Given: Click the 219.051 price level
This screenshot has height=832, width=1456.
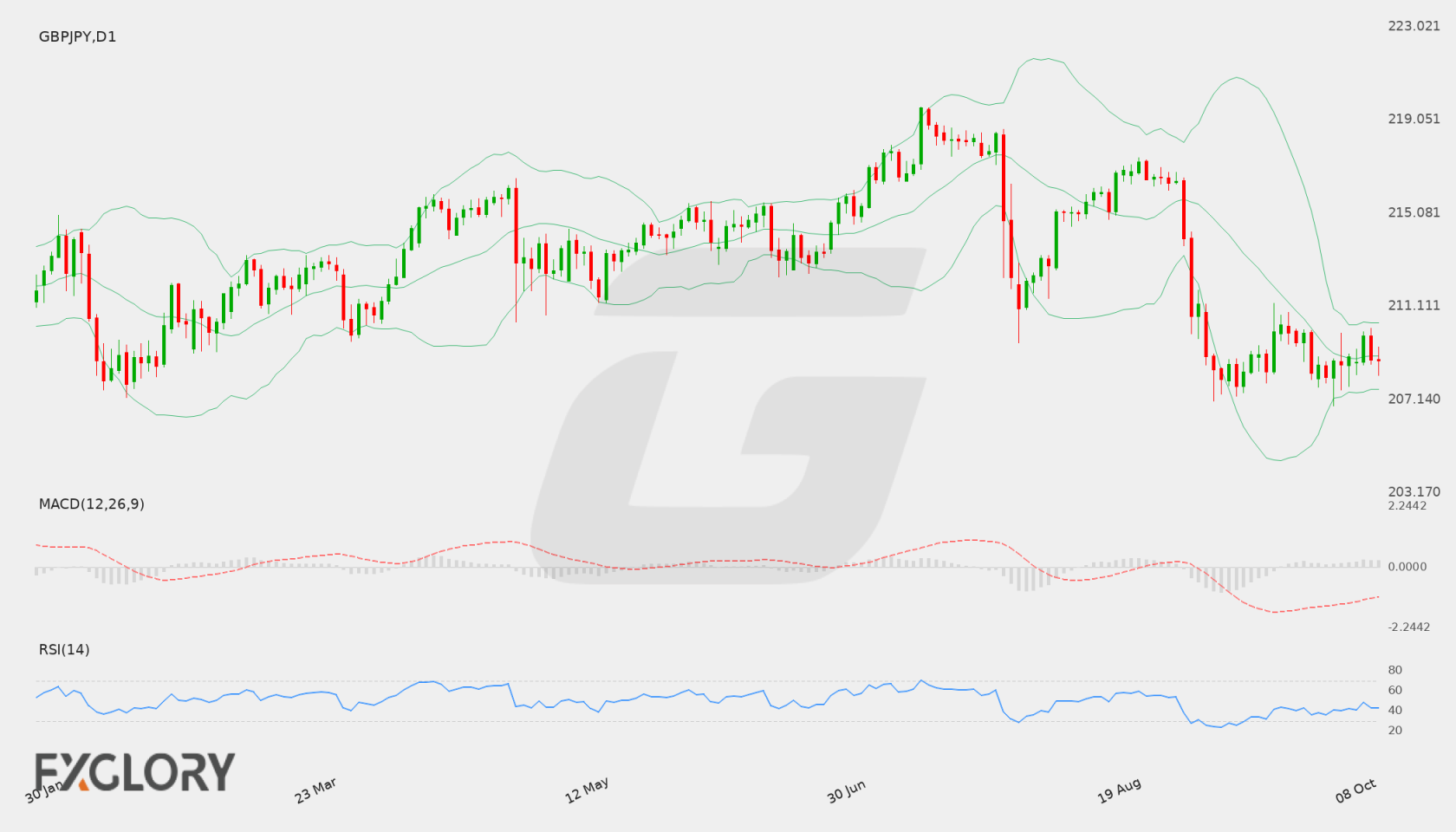Looking at the screenshot, I should 1414,119.
